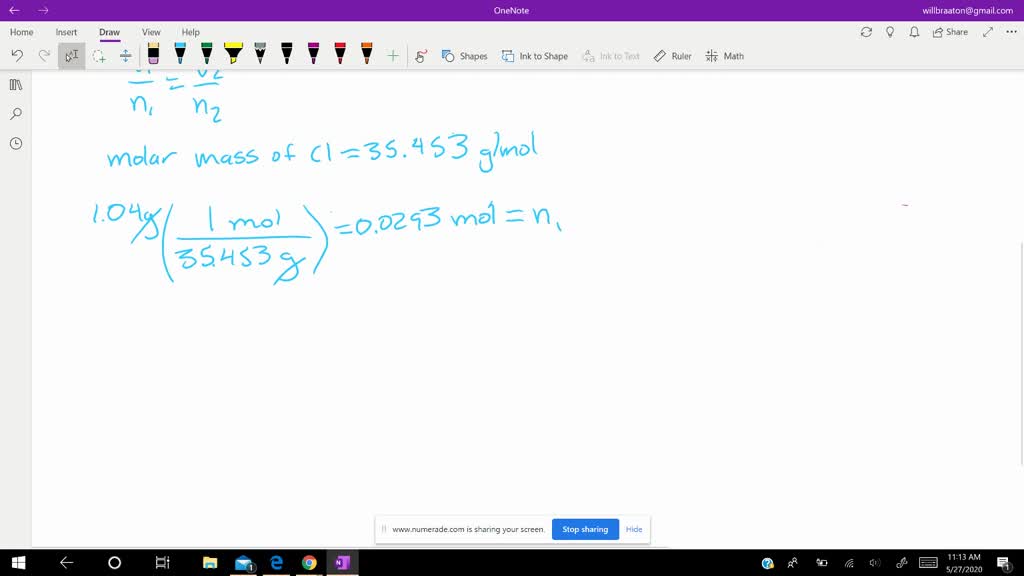This screenshot has width=1024, height=576.
Task: Go forward with the title bar arrow
Action: [x=43, y=10]
